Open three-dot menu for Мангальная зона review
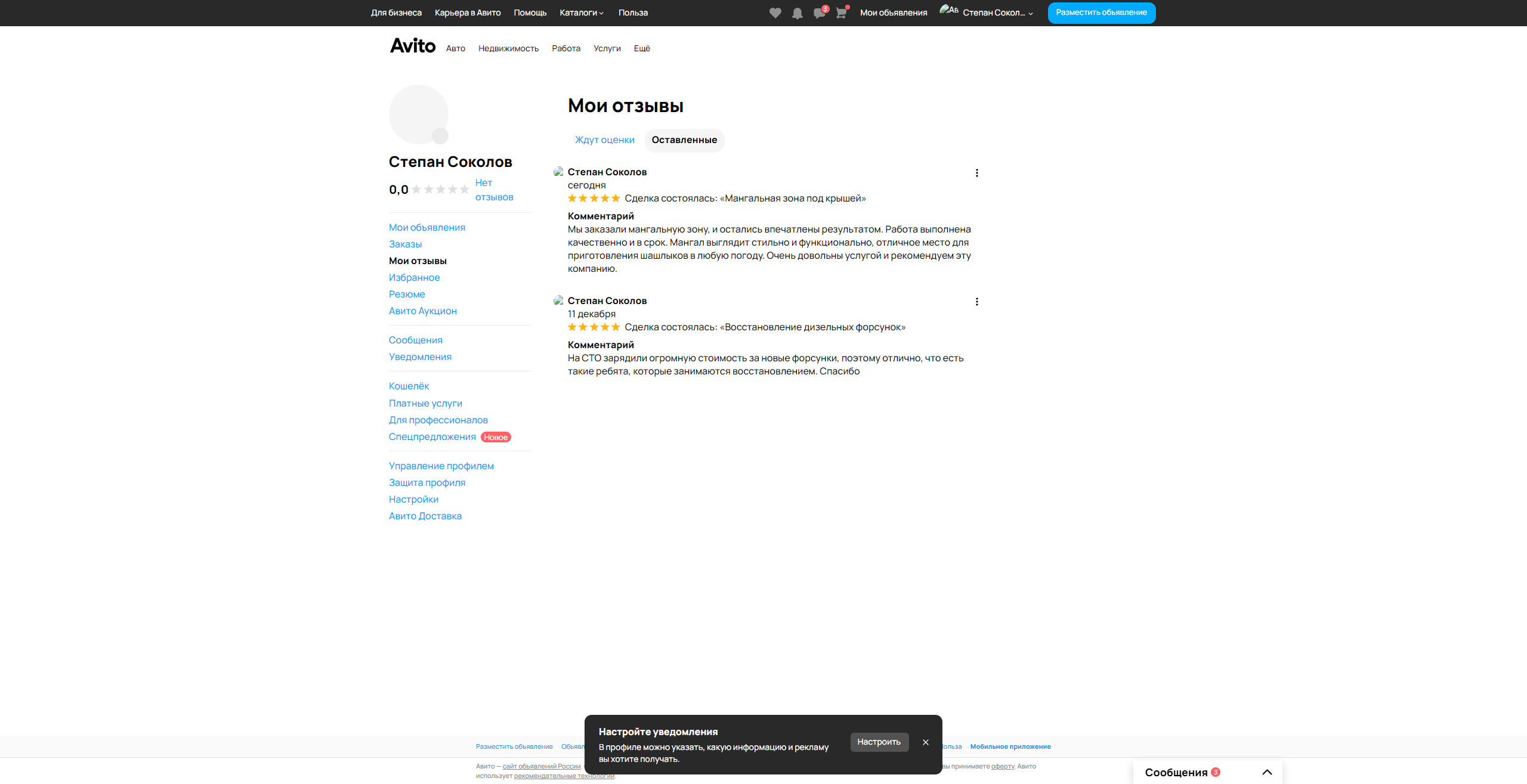The height and width of the screenshot is (784, 1527). [976, 173]
